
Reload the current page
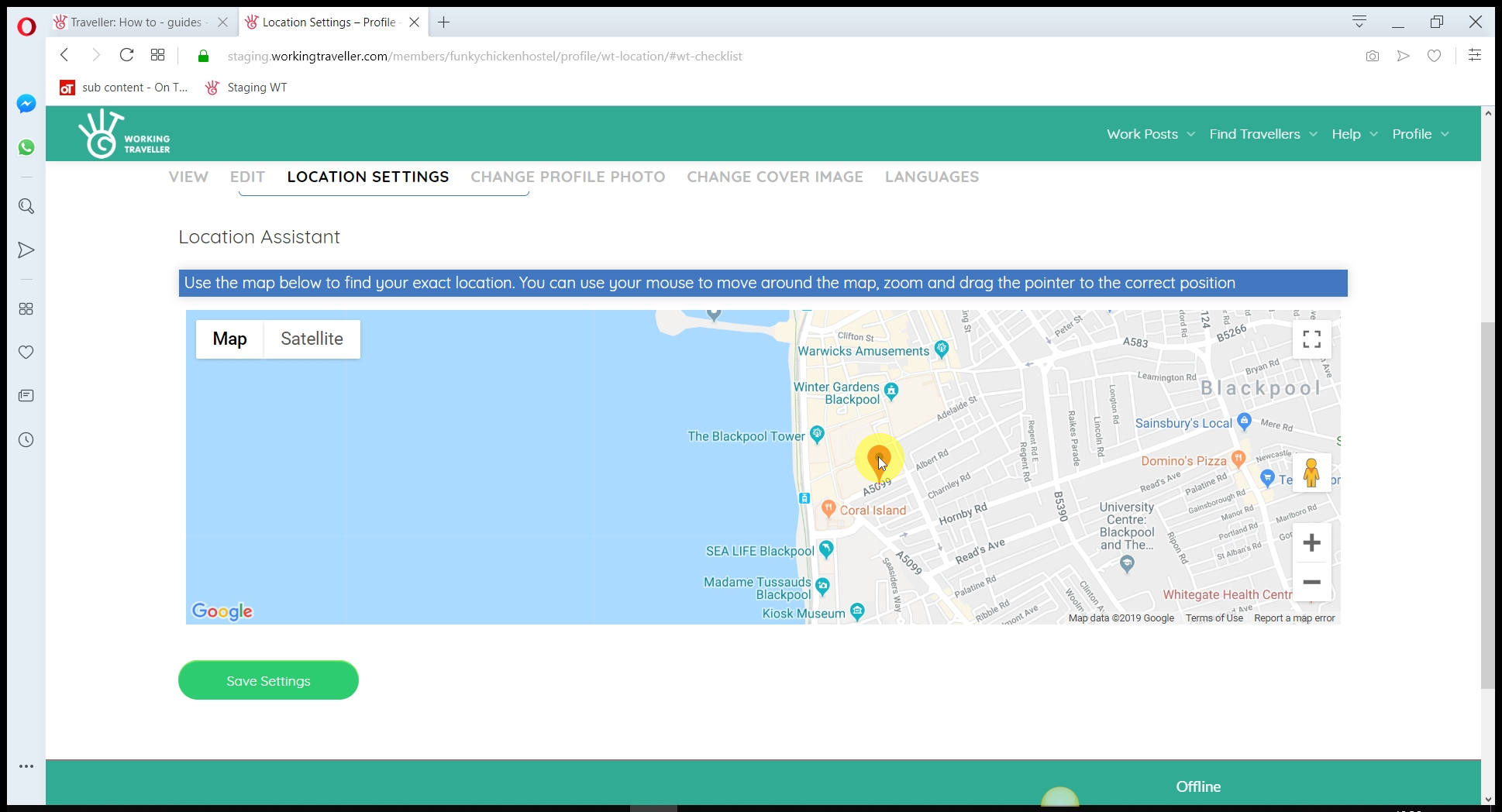coord(126,55)
